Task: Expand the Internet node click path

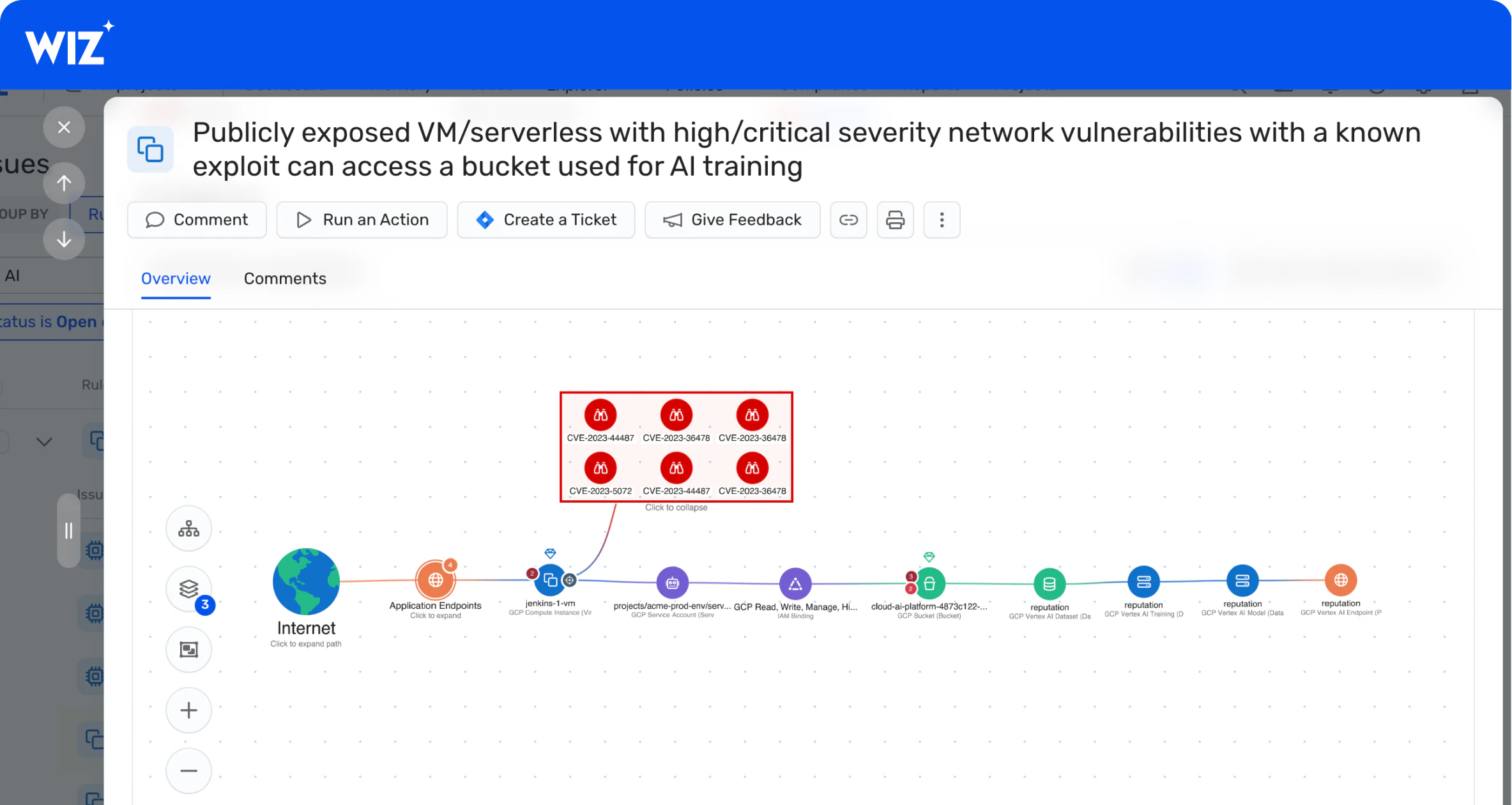Action: tap(305, 643)
